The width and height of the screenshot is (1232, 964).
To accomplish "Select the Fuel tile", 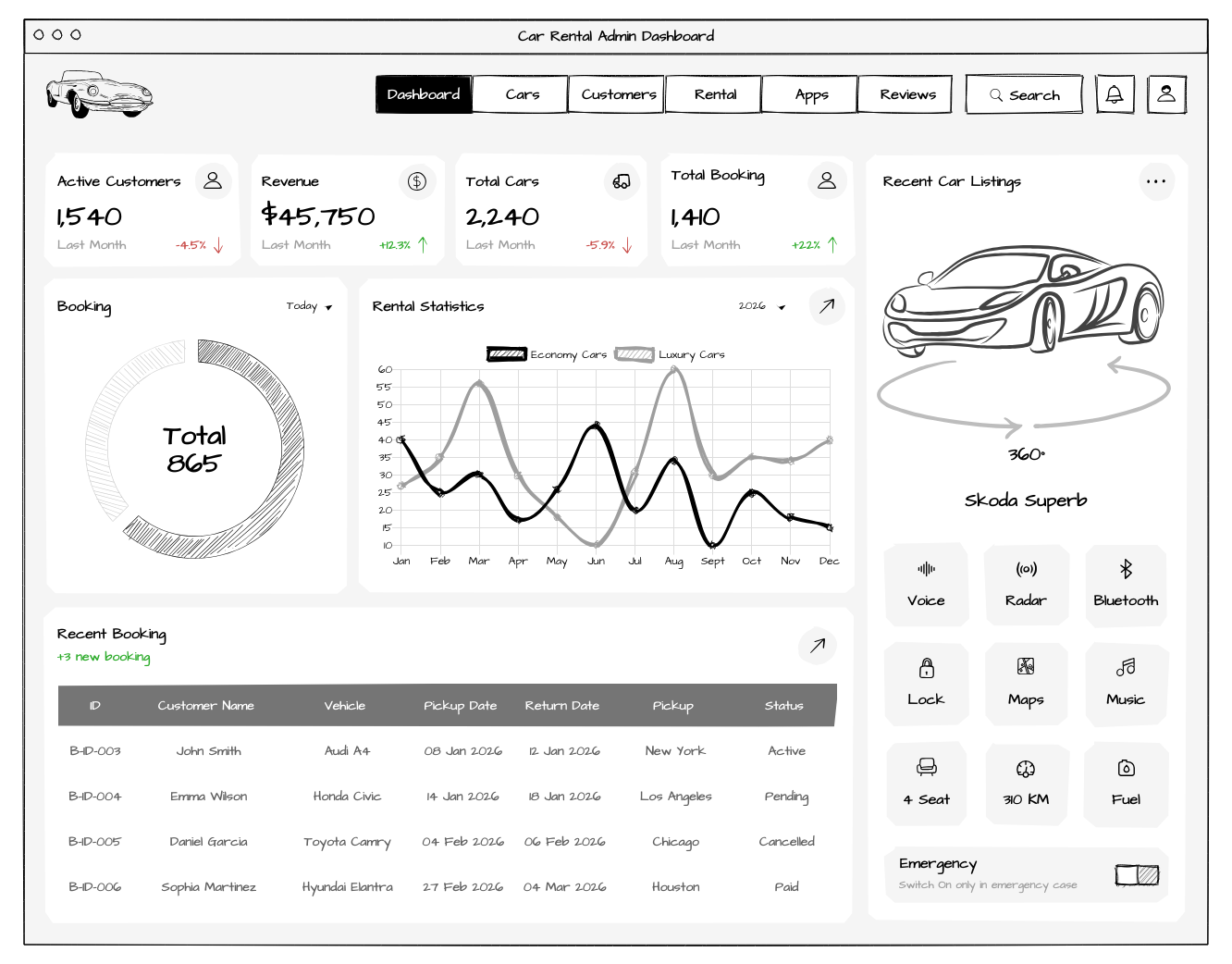I will tap(1126, 784).
